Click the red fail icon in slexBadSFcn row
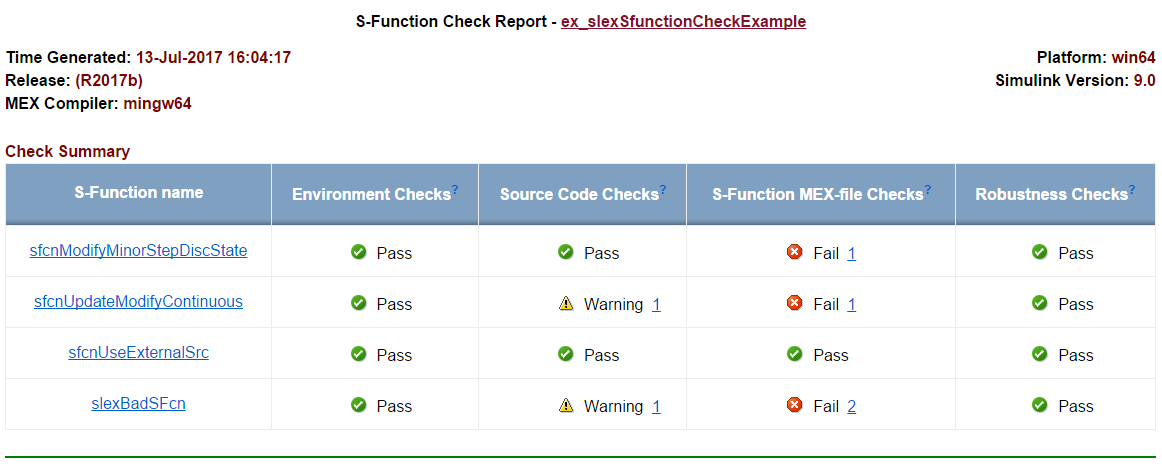 pyautogui.click(x=795, y=405)
